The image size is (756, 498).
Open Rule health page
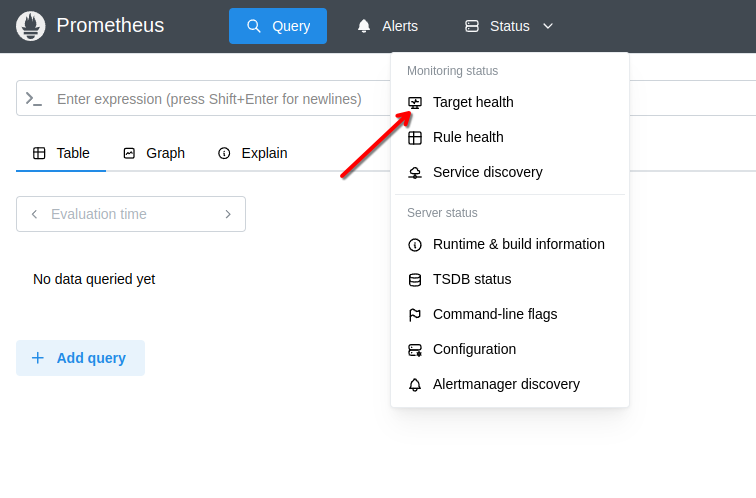468,137
